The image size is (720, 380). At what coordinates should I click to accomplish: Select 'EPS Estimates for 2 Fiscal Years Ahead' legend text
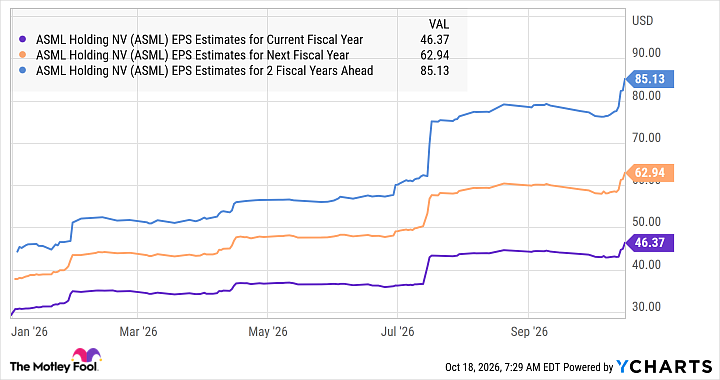[272, 71]
